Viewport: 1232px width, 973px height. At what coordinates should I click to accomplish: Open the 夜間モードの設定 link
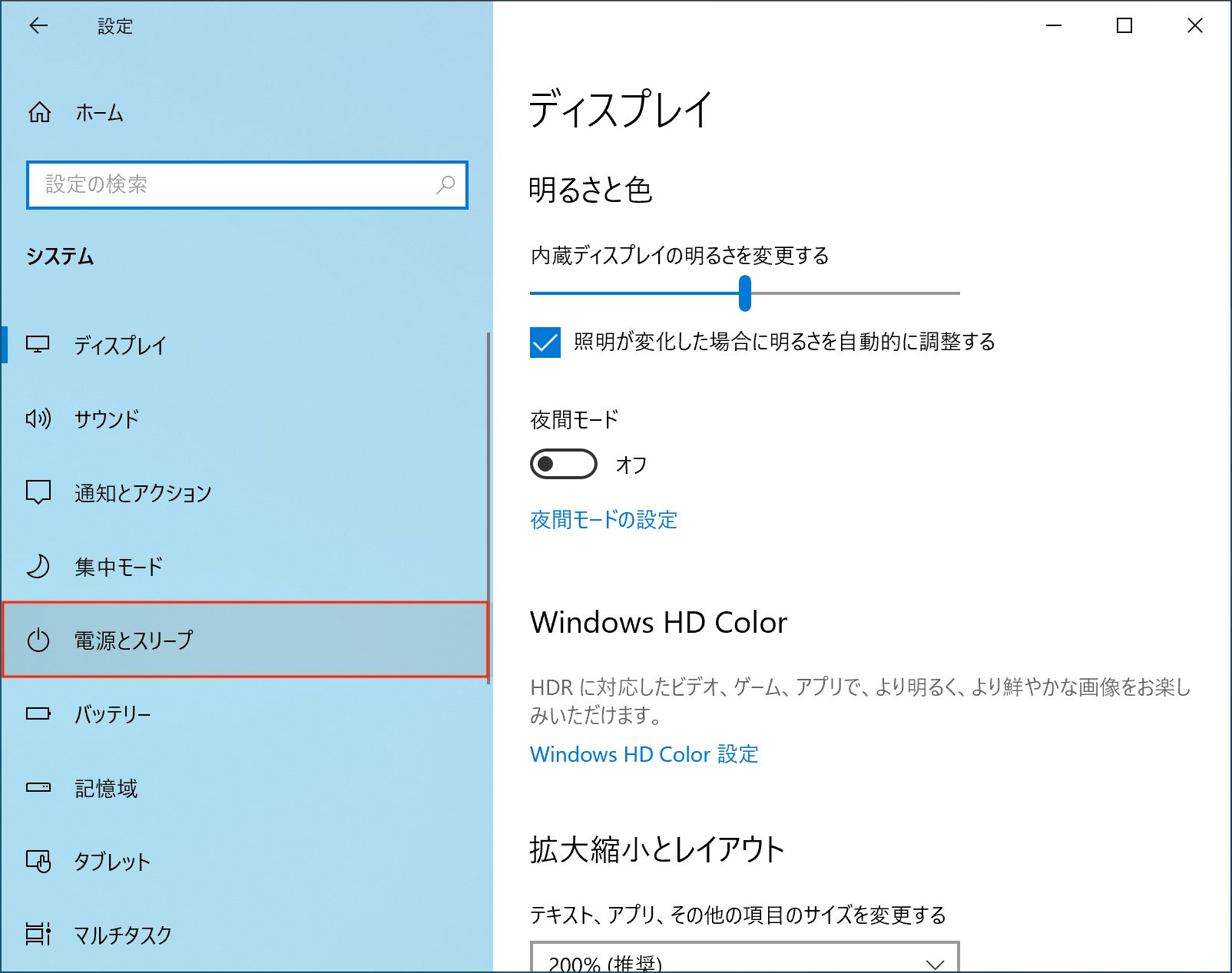point(604,520)
